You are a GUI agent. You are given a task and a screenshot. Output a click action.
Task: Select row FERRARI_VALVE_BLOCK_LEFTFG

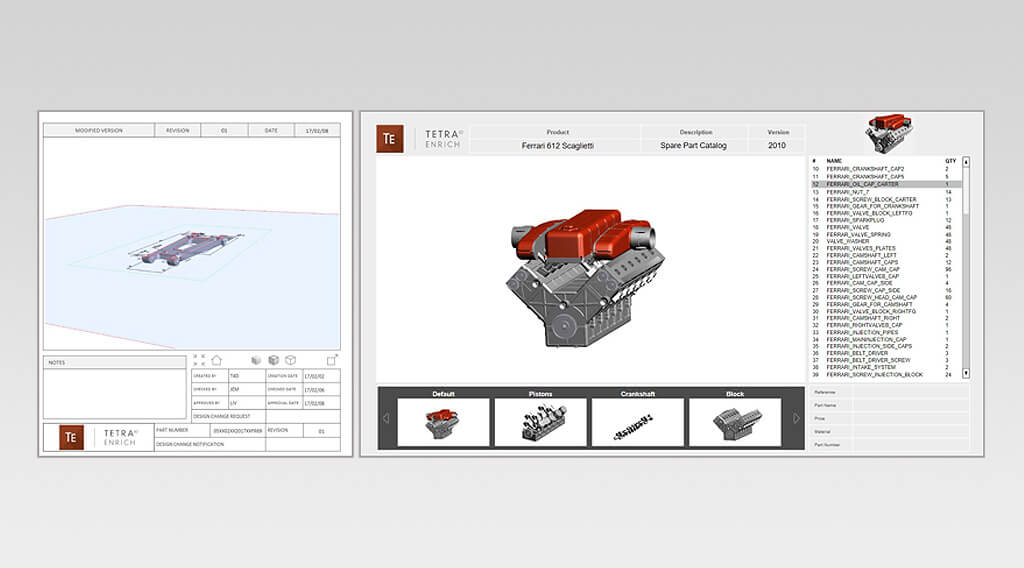click(x=886, y=213)
